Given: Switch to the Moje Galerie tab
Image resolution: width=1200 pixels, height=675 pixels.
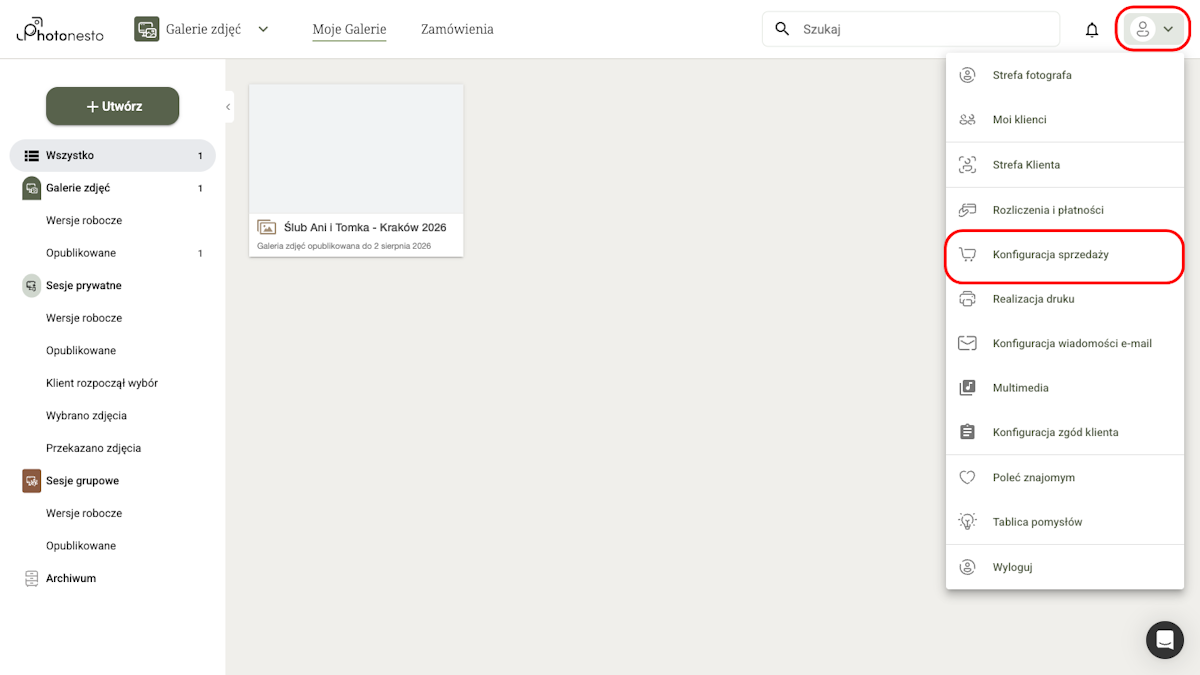Looking at the screenshot, I should tap(349, 29).
